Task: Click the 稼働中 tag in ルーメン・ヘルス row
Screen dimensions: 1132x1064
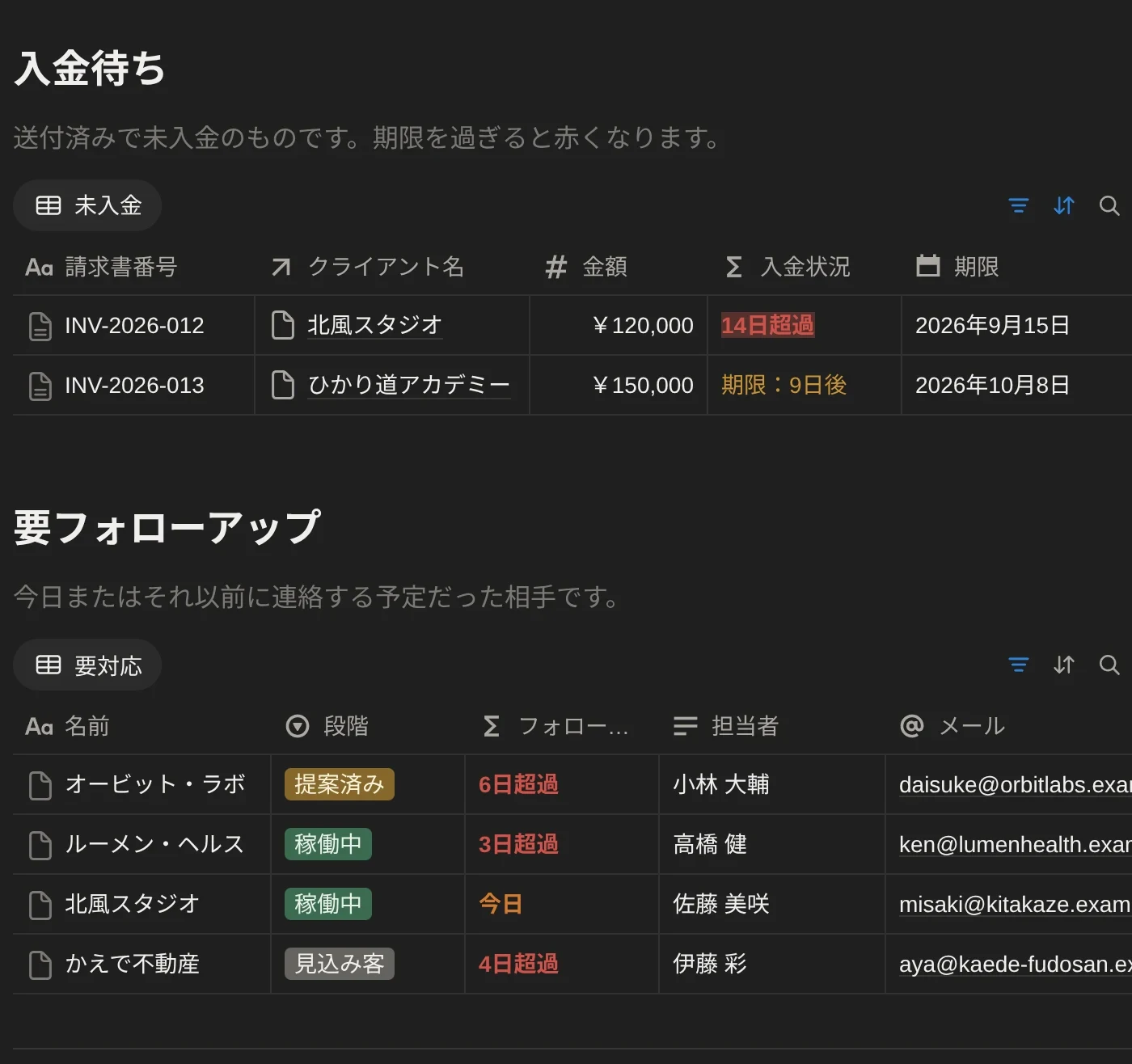Action: click(328, 844)
